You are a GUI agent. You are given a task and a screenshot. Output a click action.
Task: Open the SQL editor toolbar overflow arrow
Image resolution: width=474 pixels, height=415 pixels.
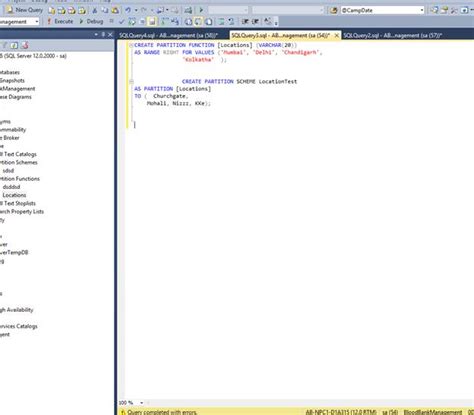click(276, 23)
